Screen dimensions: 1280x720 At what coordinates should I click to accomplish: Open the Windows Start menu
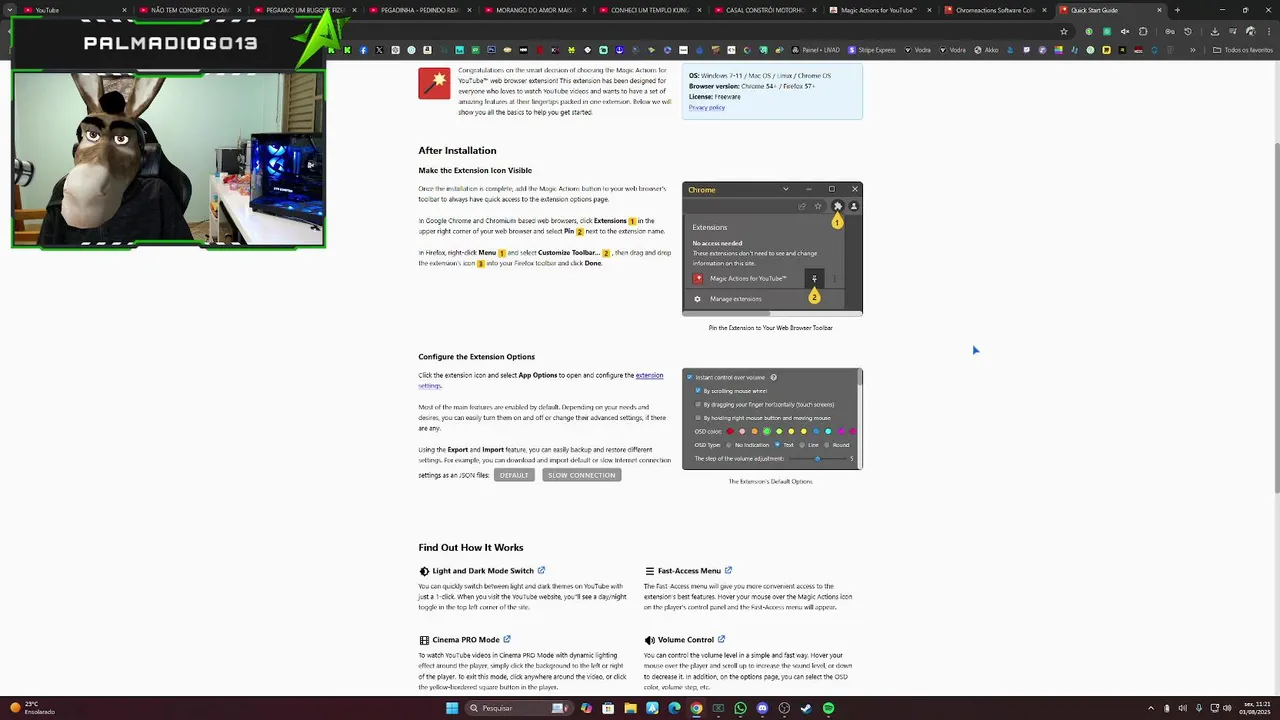click(452, 708)
